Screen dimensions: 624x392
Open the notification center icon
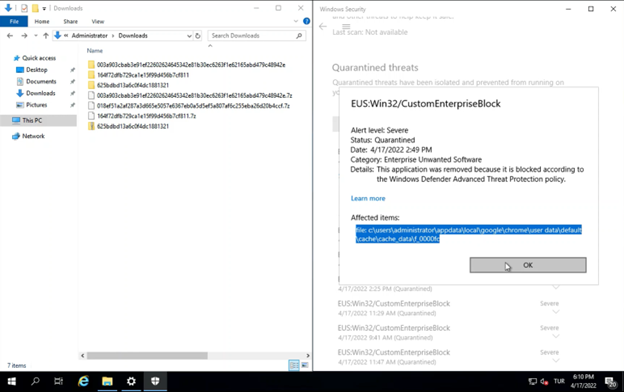click(611, 382)
